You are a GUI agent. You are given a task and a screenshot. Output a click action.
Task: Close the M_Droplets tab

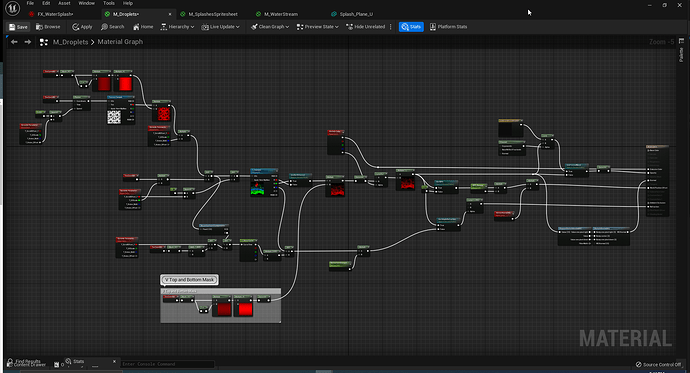click(x=170, y=14)
